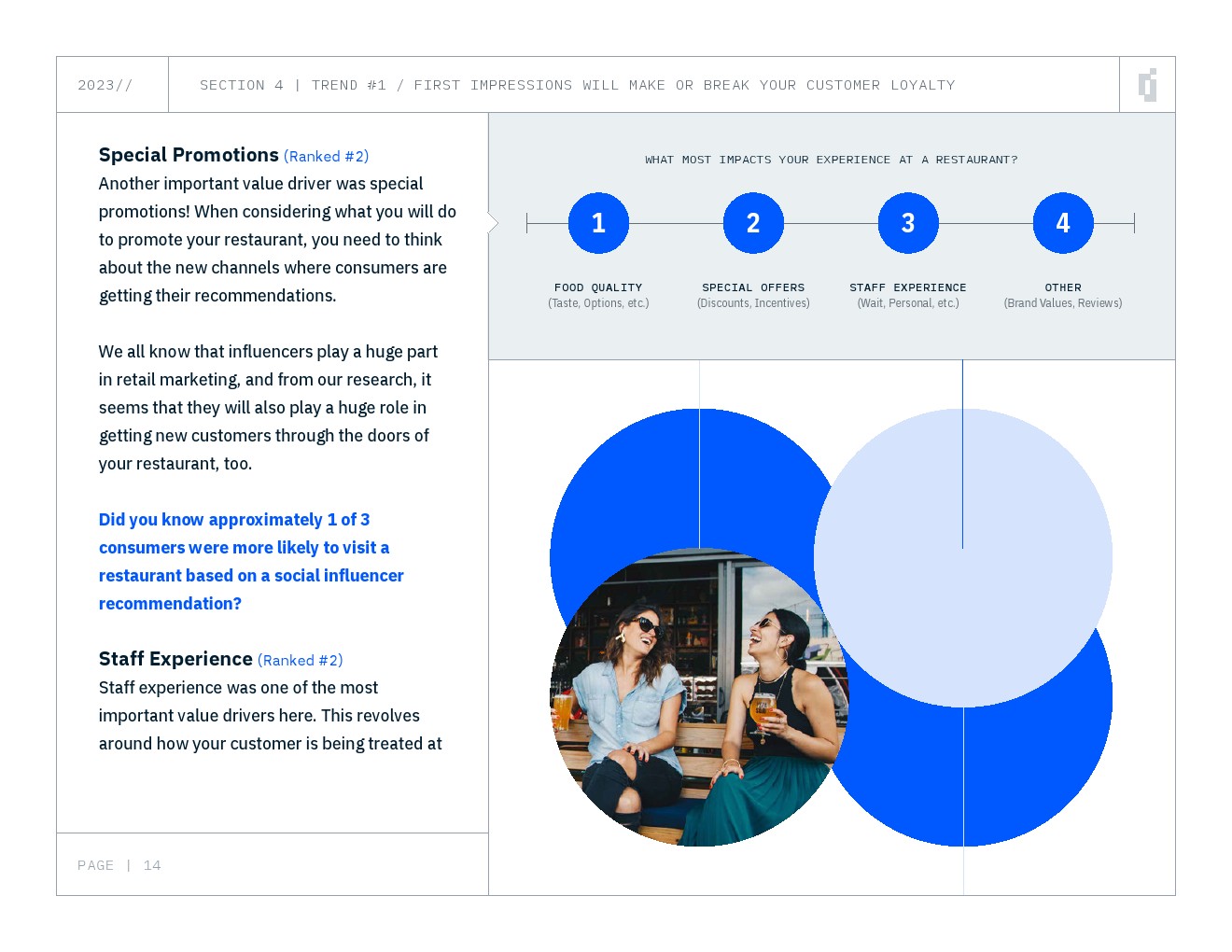The image size is (1232, 952).
Task: Click the 2023// label in header
Action: click(105, 85)
